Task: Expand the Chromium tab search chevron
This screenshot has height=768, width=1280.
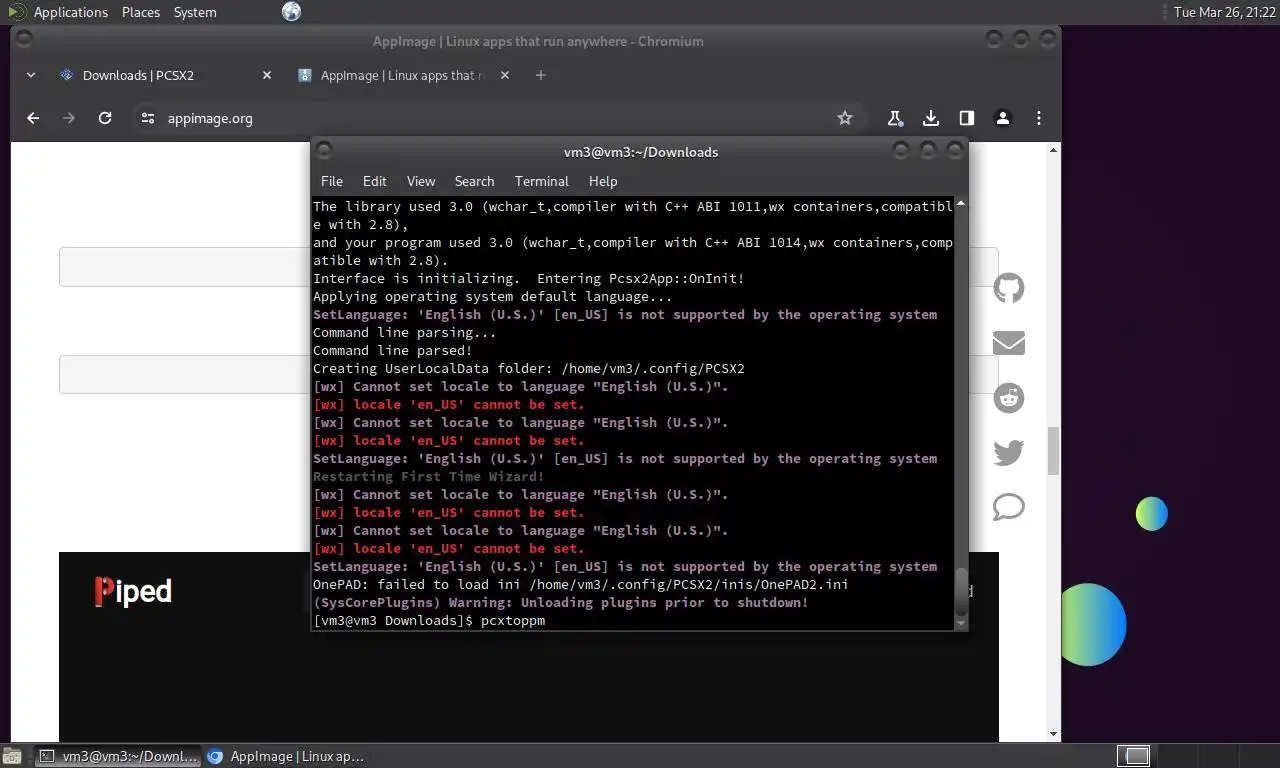Action: [31, 75]
